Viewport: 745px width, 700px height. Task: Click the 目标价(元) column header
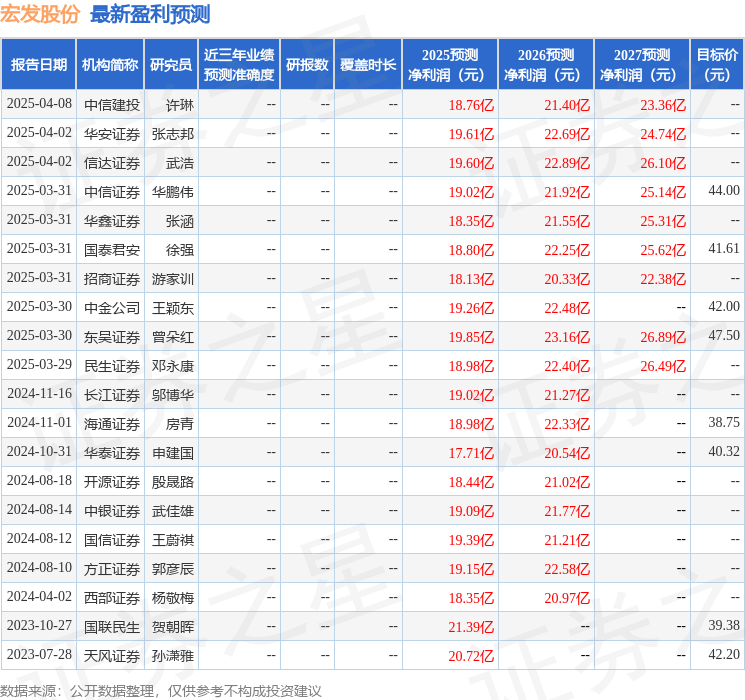tap(717, 65)
